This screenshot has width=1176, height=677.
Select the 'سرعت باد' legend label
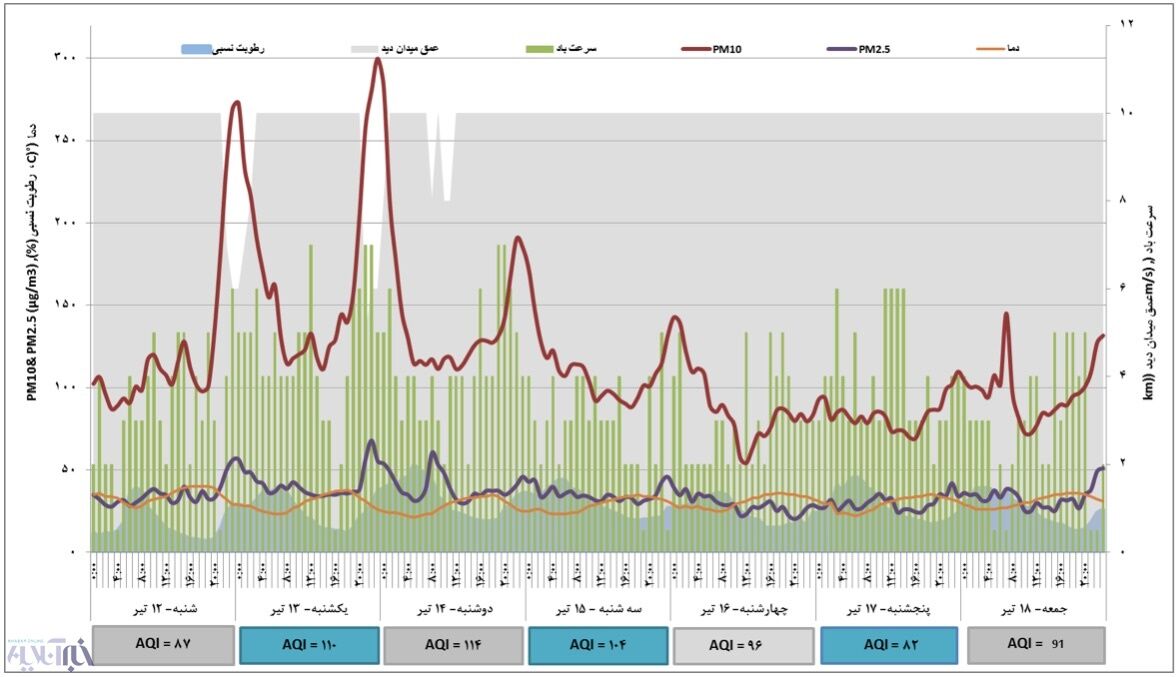click(x=576, y=49)
